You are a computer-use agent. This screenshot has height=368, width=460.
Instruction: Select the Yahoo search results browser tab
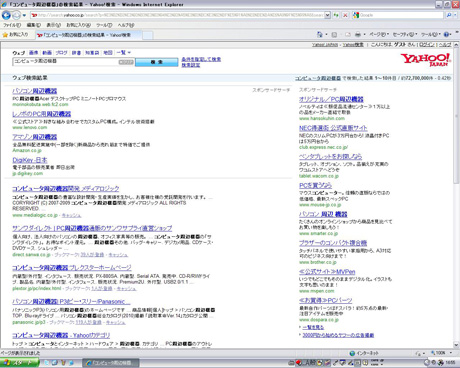[88, 35]
